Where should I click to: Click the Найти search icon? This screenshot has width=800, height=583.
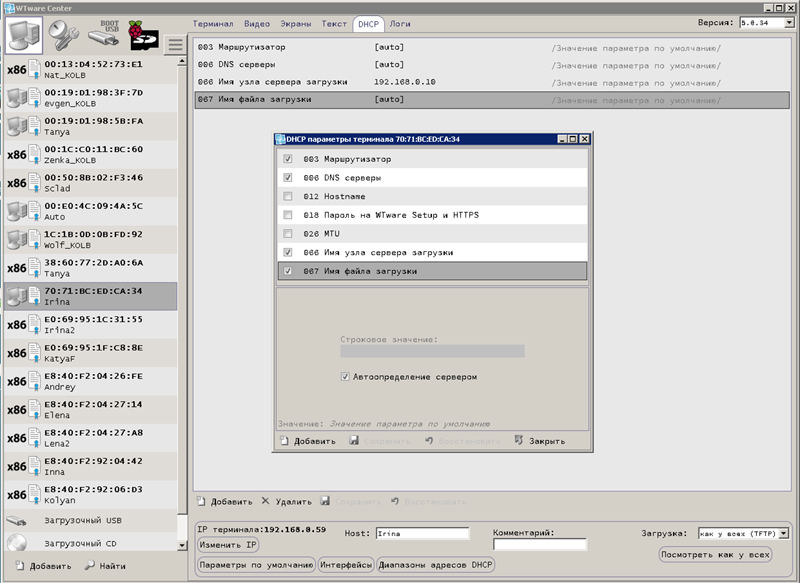tap(89, 566)
